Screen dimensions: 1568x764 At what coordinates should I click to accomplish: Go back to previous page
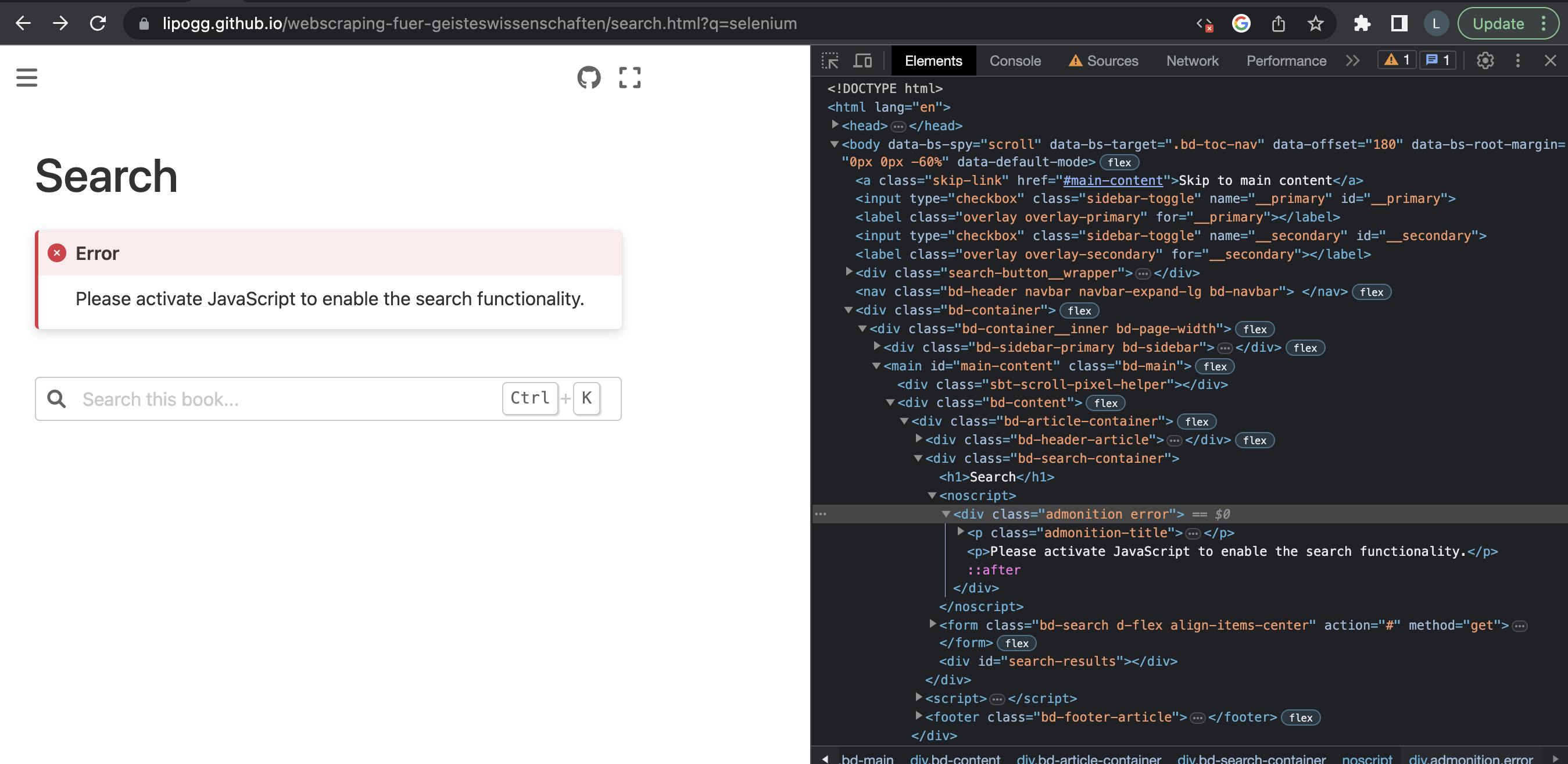[x=23, y=24]
